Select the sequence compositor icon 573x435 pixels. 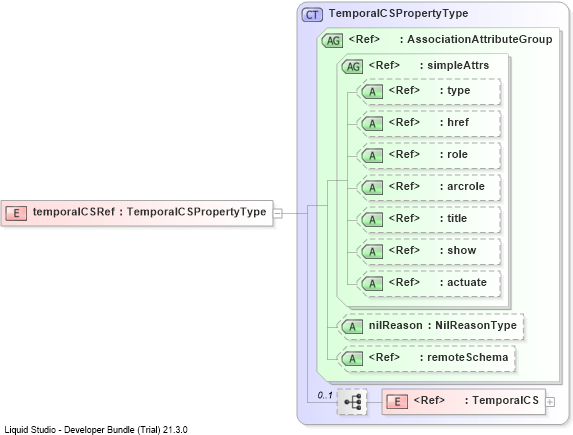tap(352, 402)
